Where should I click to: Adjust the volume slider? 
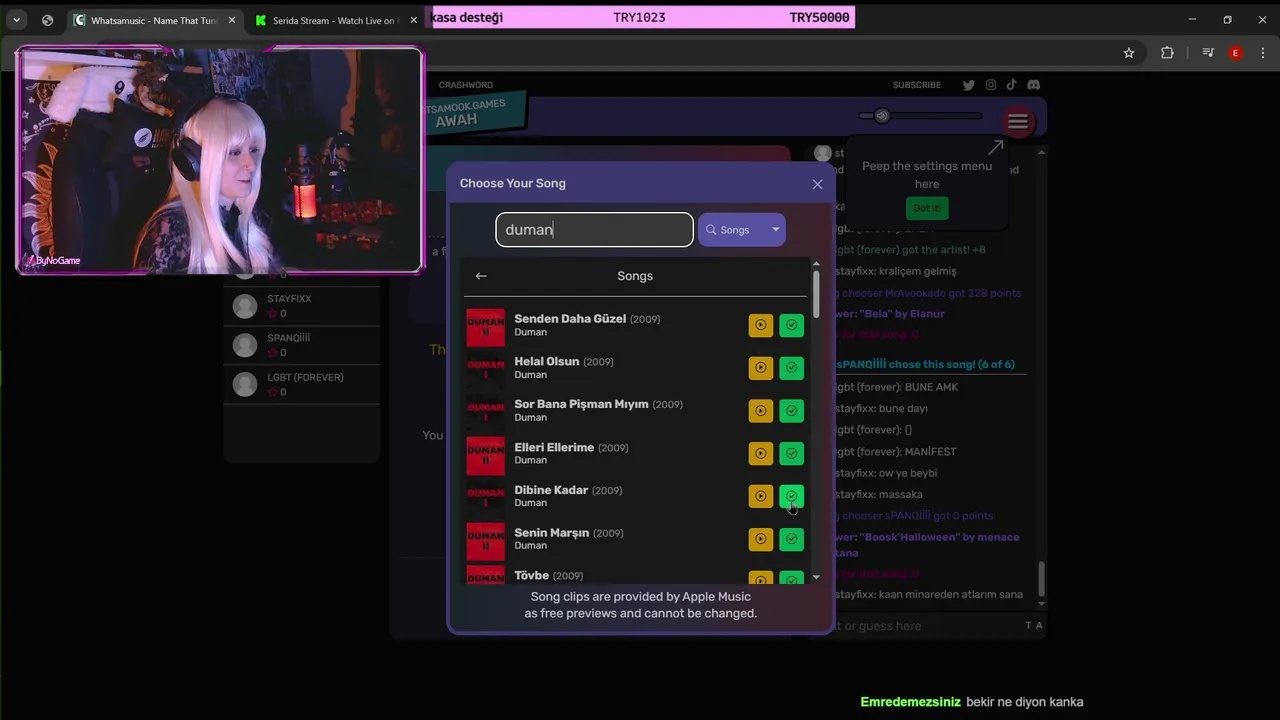pos(920,116)
